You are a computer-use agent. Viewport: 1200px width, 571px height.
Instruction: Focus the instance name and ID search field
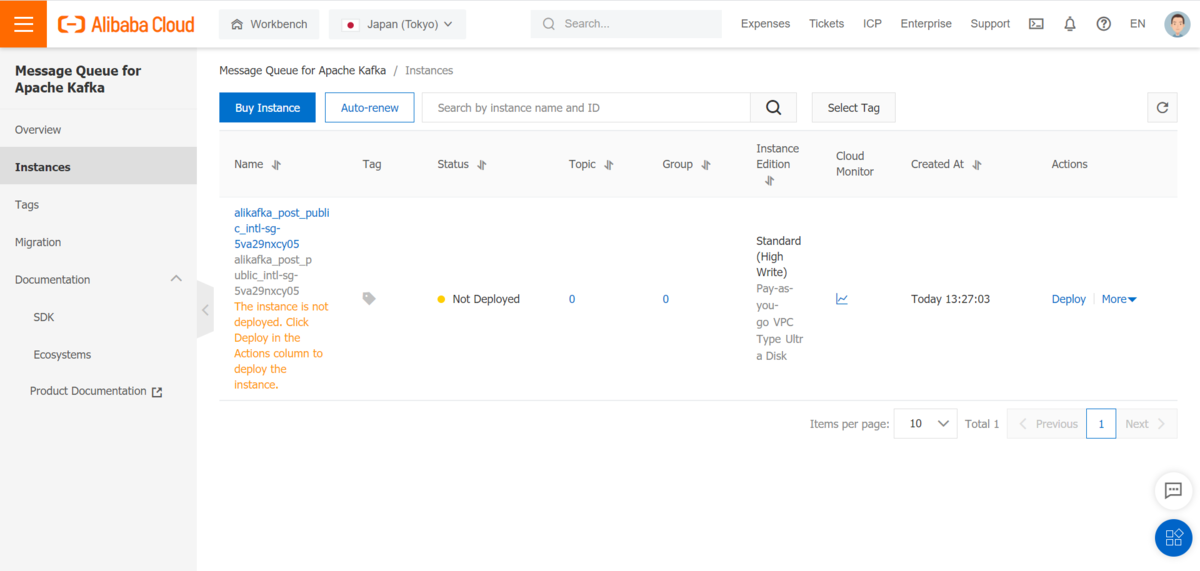(x=586, y=108)
